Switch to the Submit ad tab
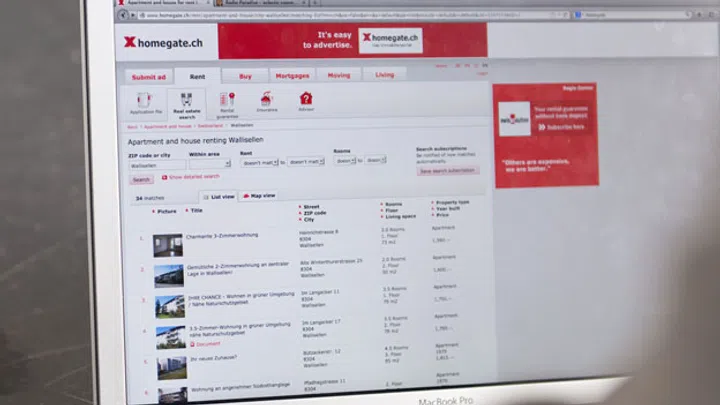The height and width of the screenshot is (405, 720). click(x=149, y=77)
